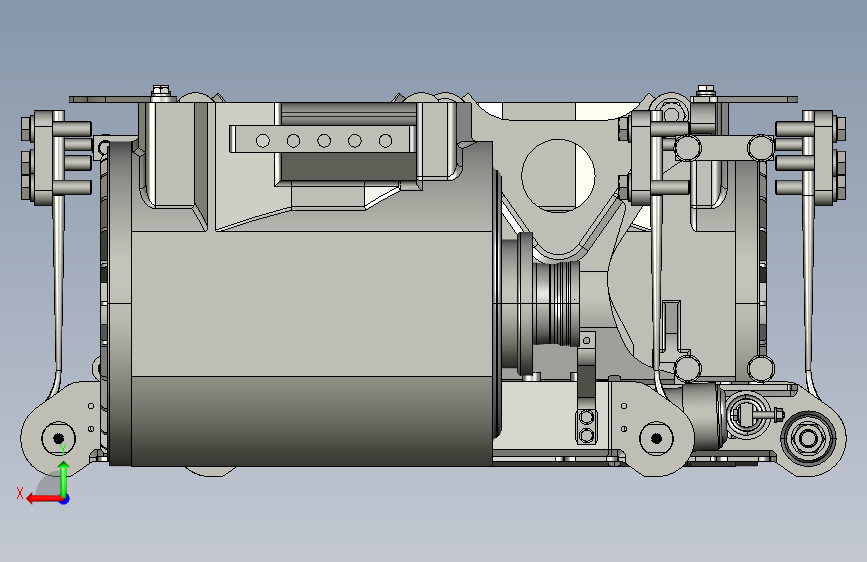Select the large circular opening in the casting
Viewport: 867px width, 562px height.
click(558, 175)
